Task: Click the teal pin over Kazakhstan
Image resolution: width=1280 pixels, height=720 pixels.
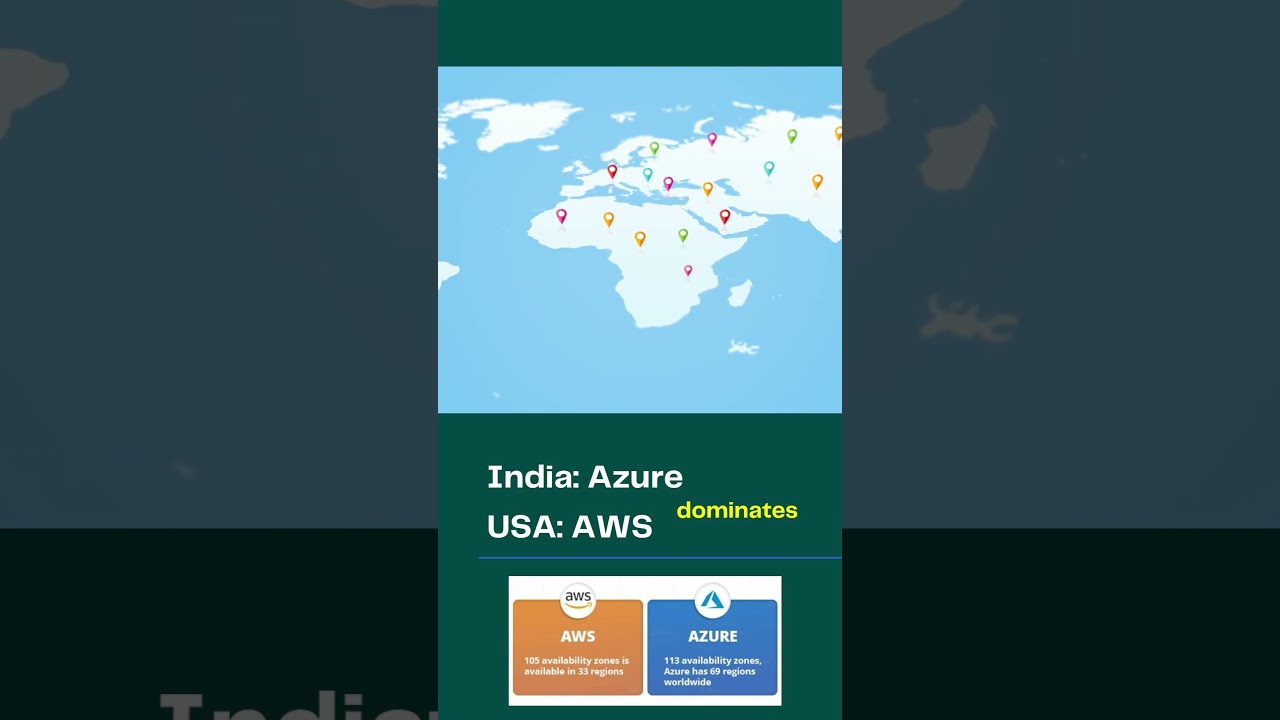Action: click(x=769, y=168)
